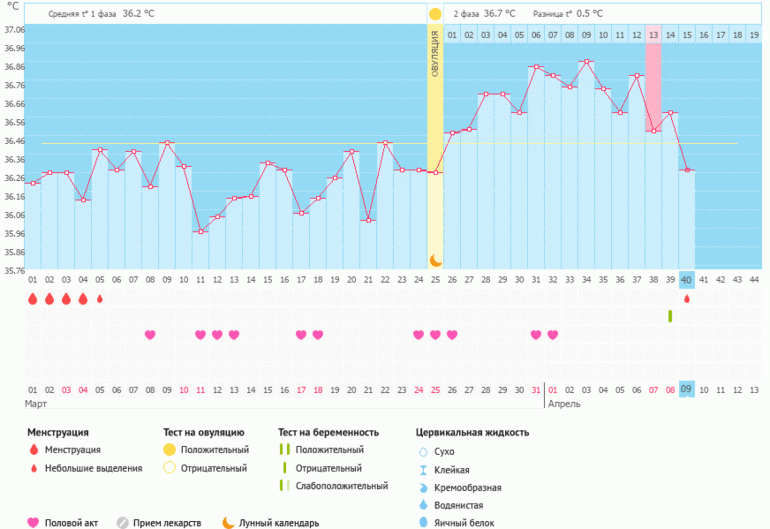The width and height of the screenshot is (770, 529).
Task: Click the temperature data point on cycle day 34
Action: pos(586,62)
